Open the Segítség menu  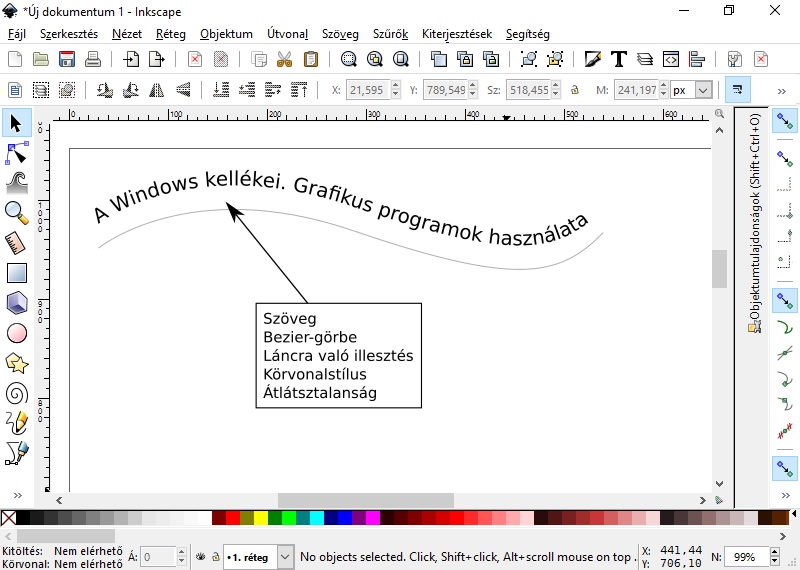point(528,34)
